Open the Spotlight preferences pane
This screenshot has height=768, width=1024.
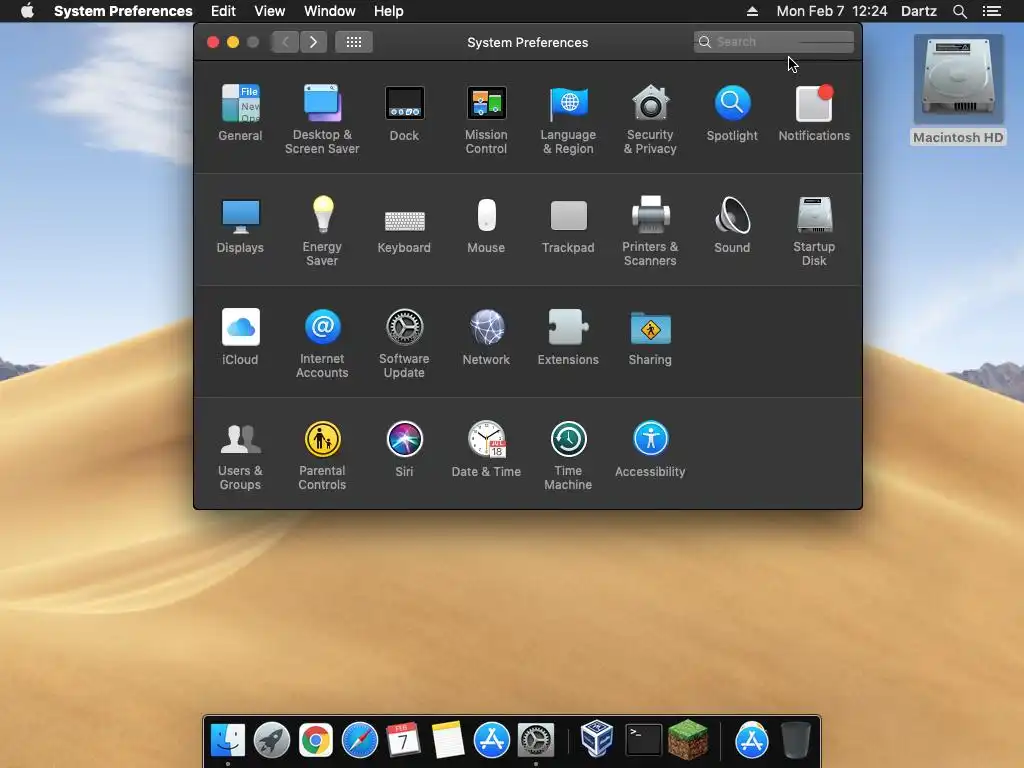point(732,112)
